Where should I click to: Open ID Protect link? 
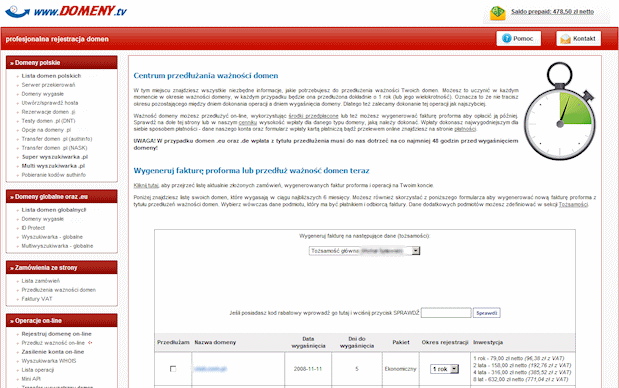pos(33,228)
